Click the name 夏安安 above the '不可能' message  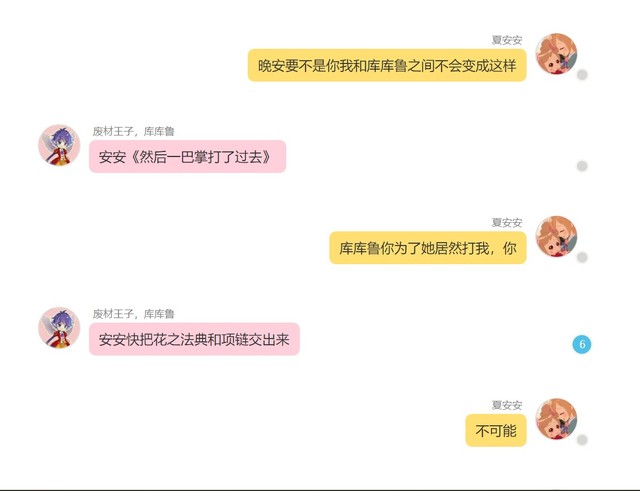click(507, 405)
